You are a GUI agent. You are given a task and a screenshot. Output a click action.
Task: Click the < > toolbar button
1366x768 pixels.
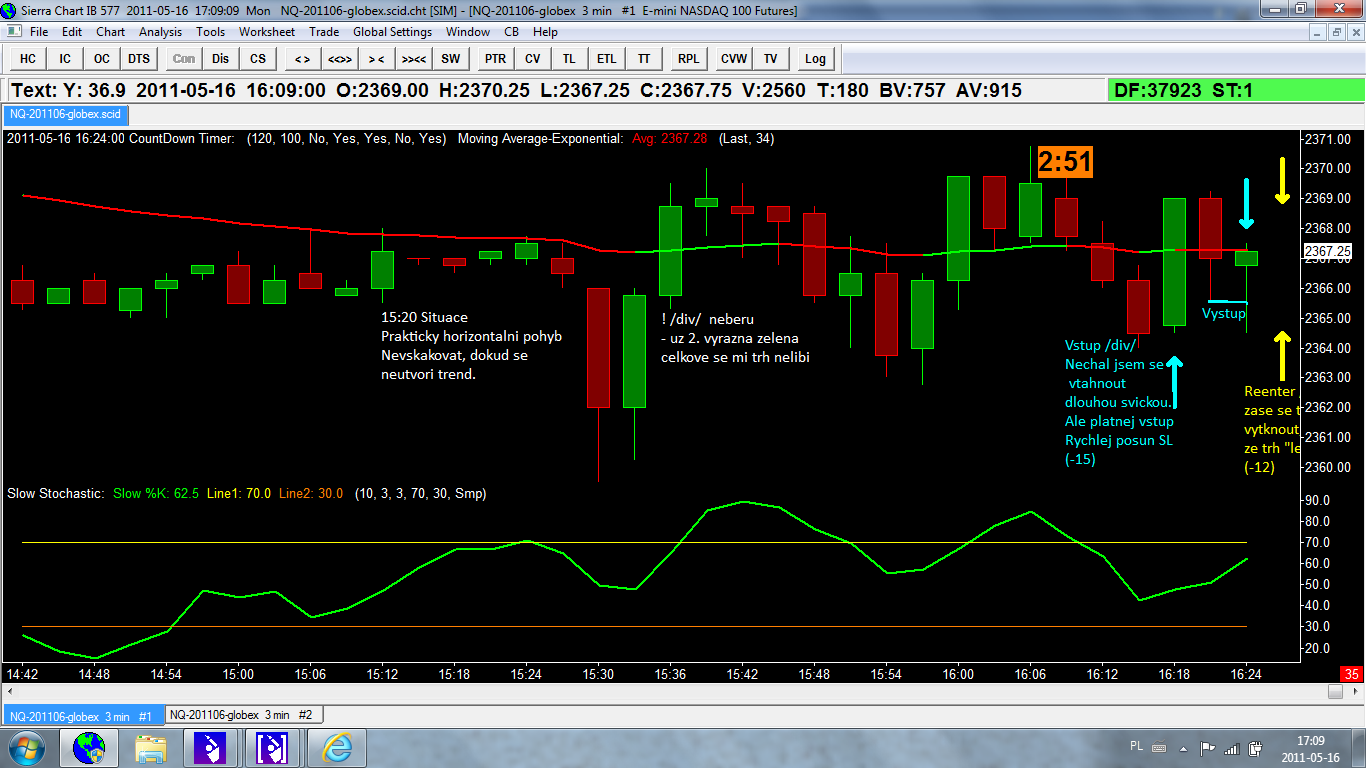[x=302, y=58]
